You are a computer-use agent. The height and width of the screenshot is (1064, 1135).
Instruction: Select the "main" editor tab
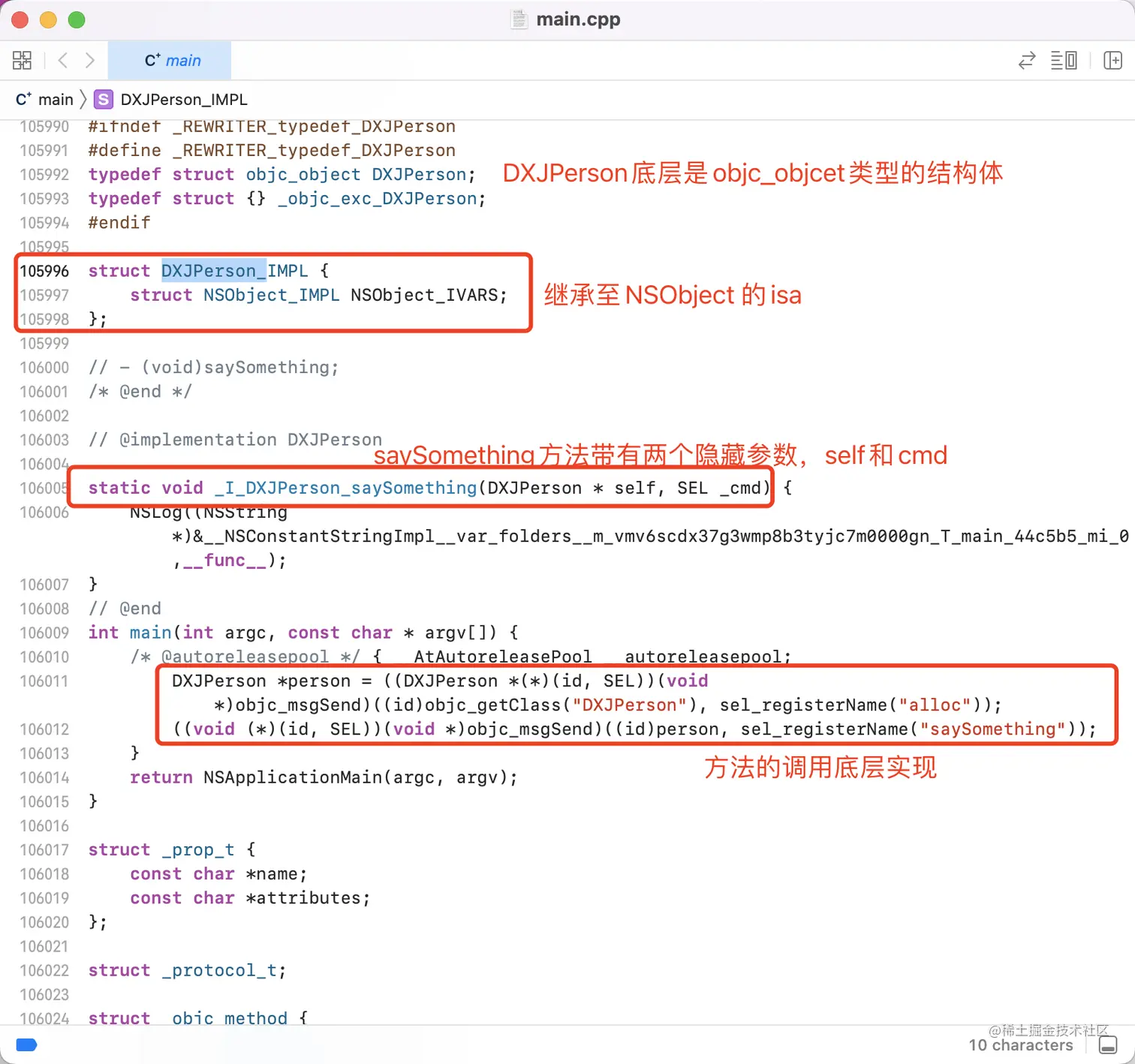170,60
